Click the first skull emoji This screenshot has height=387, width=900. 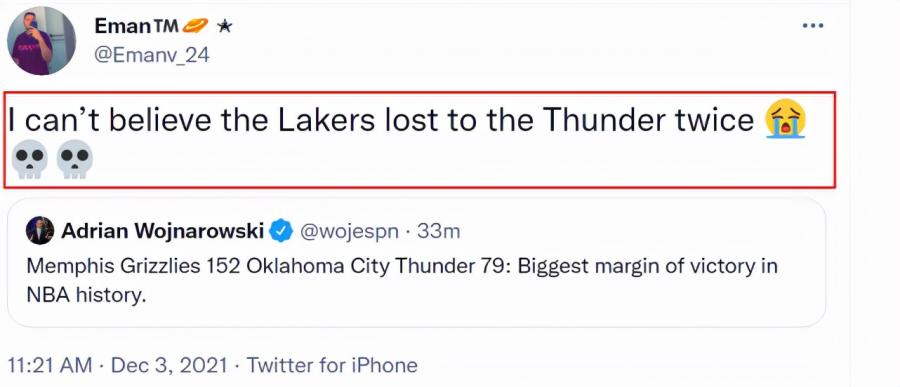(x=29, y=159)
